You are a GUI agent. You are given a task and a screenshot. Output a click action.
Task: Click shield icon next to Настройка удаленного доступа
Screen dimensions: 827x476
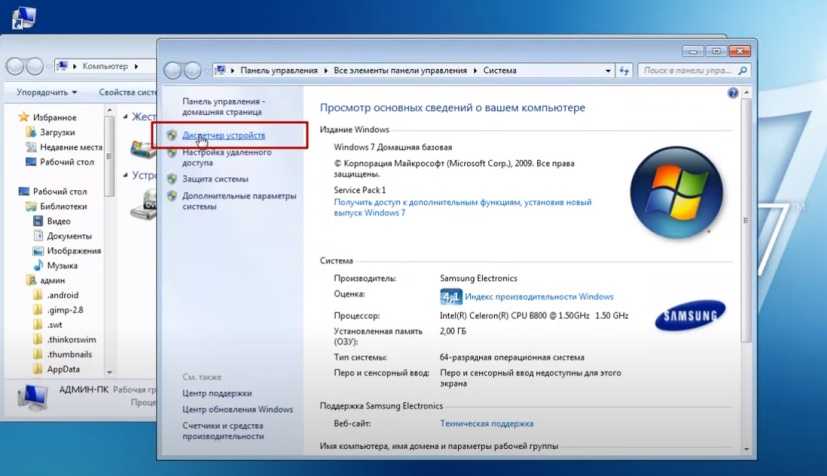click(x=172, y=152)
